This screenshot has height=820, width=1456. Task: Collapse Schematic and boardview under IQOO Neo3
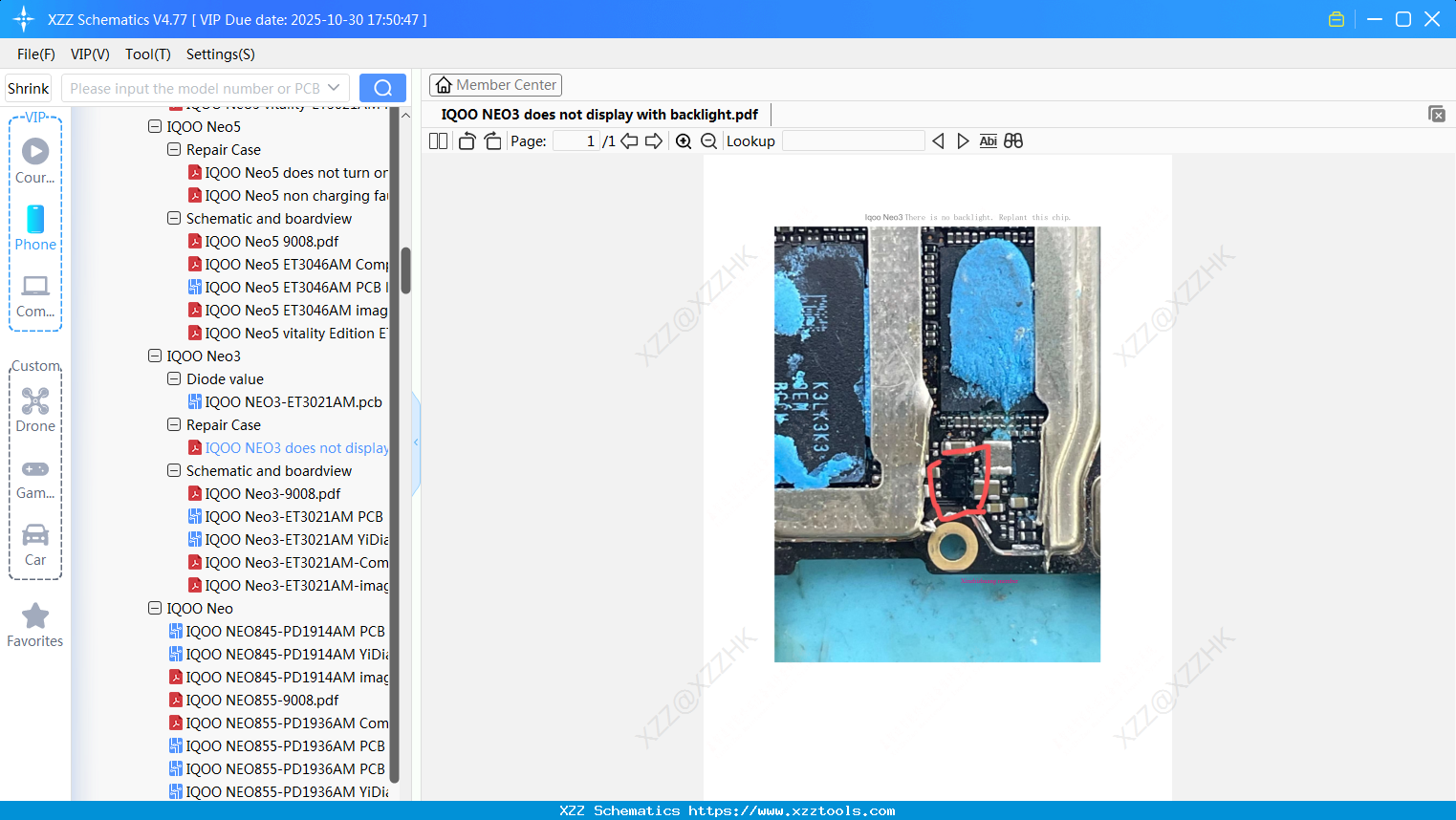[174, 470]
